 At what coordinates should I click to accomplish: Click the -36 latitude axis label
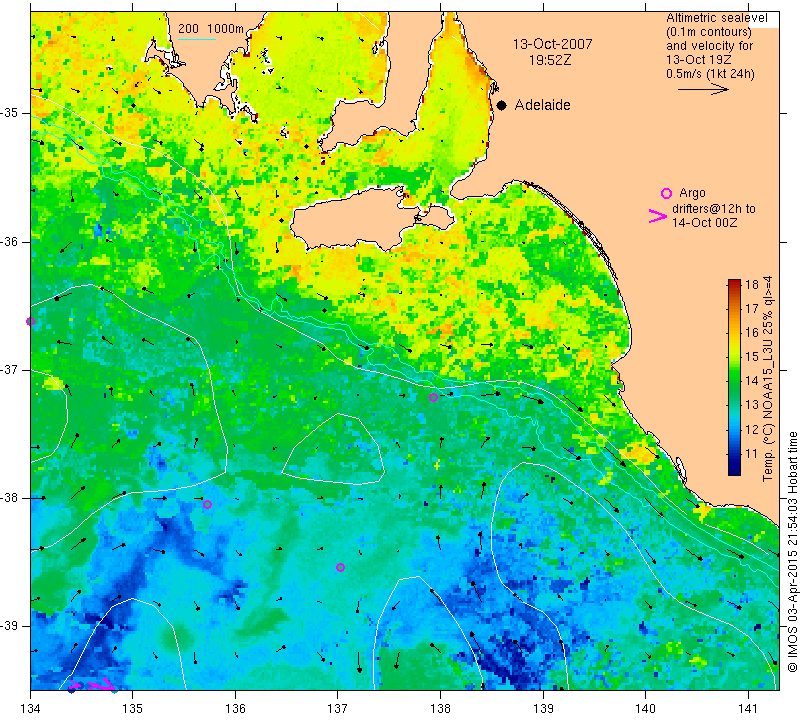(9, 241)
